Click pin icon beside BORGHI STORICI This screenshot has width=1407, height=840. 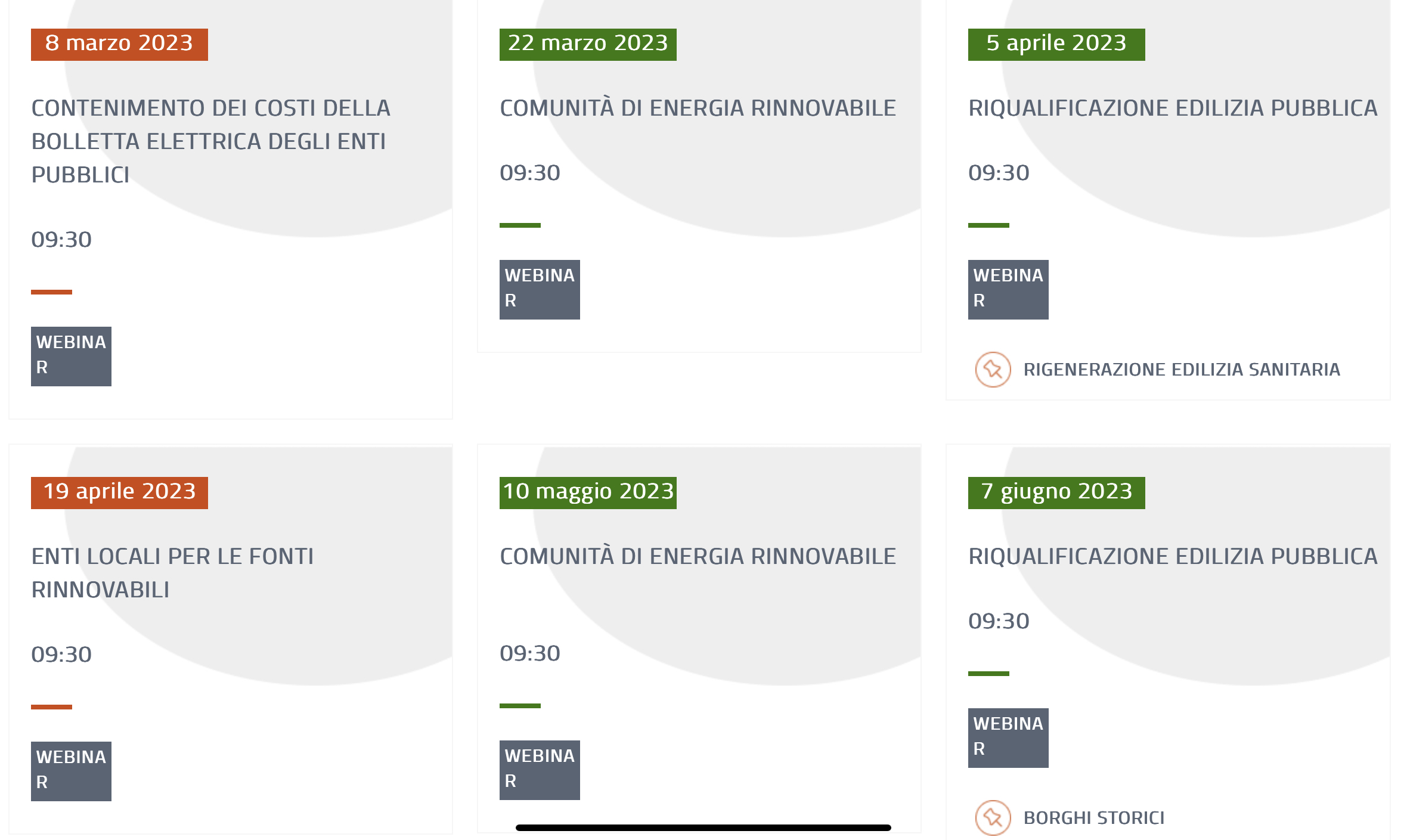993,817
